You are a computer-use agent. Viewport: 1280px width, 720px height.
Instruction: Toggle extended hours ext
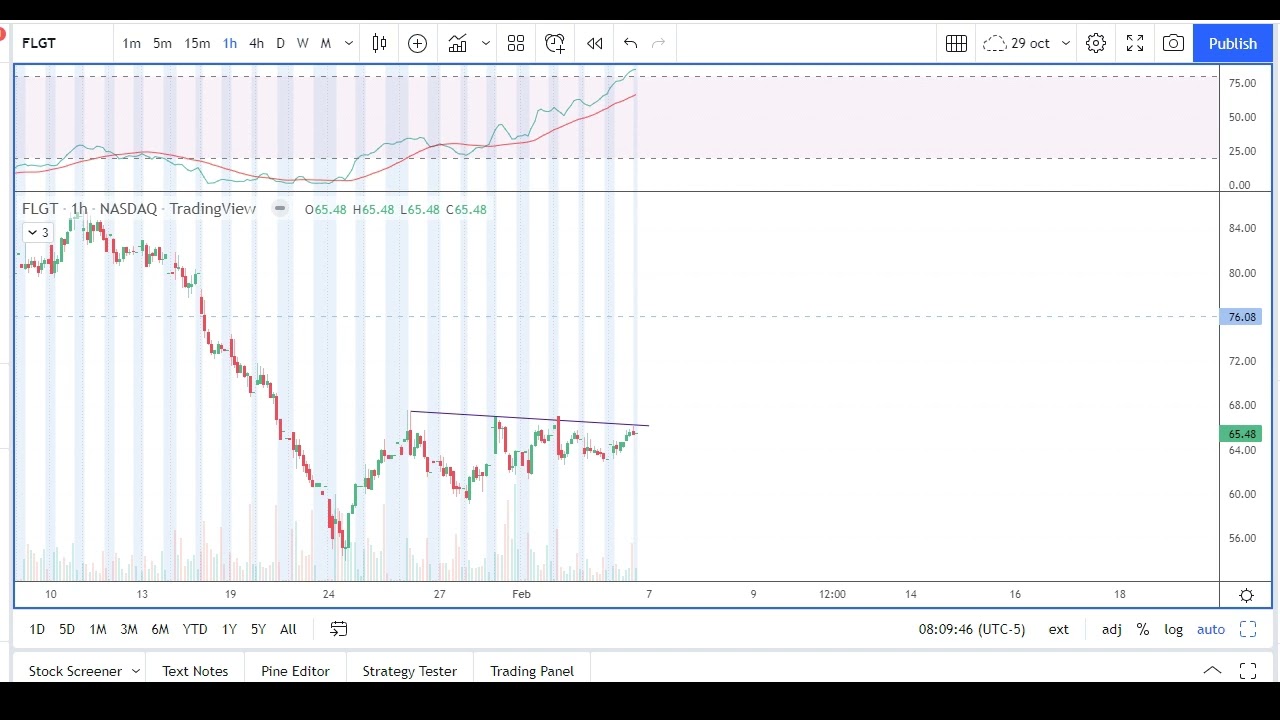coord(1058,629)
